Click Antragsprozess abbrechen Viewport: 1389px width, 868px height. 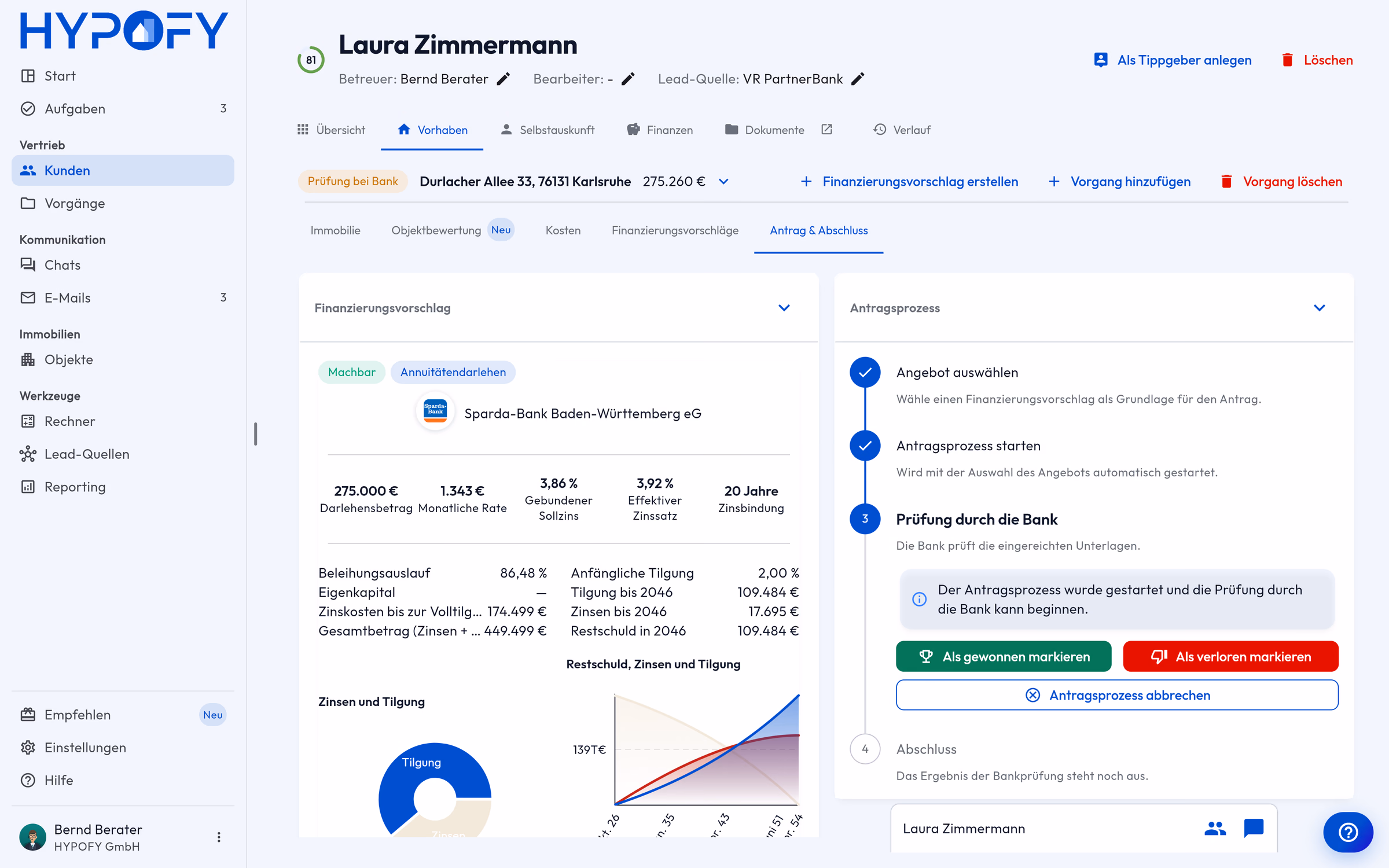click(1117, 695)
